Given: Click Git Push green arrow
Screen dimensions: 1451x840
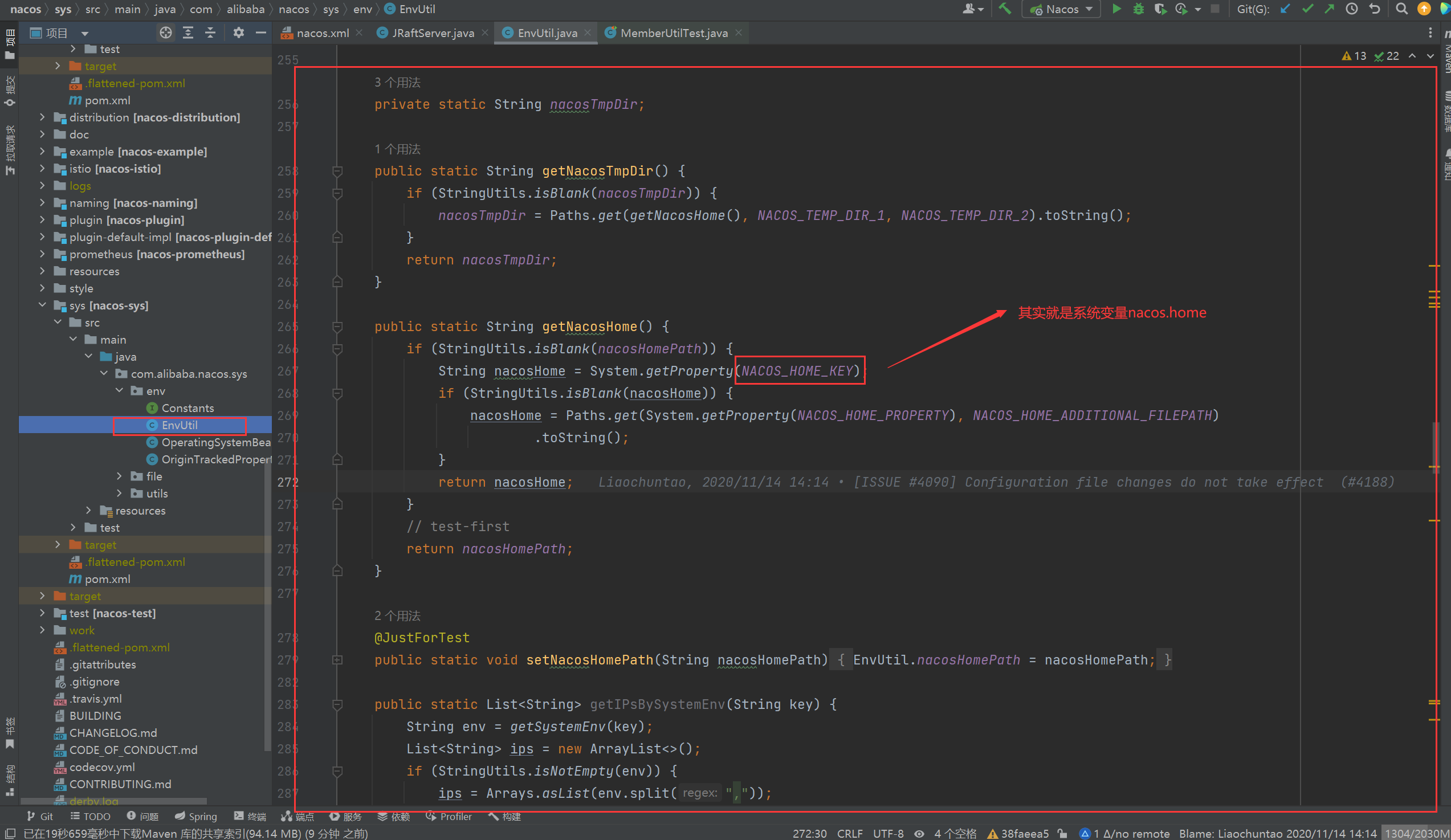Looking at the screenshot, I should tap(1330, 9).
